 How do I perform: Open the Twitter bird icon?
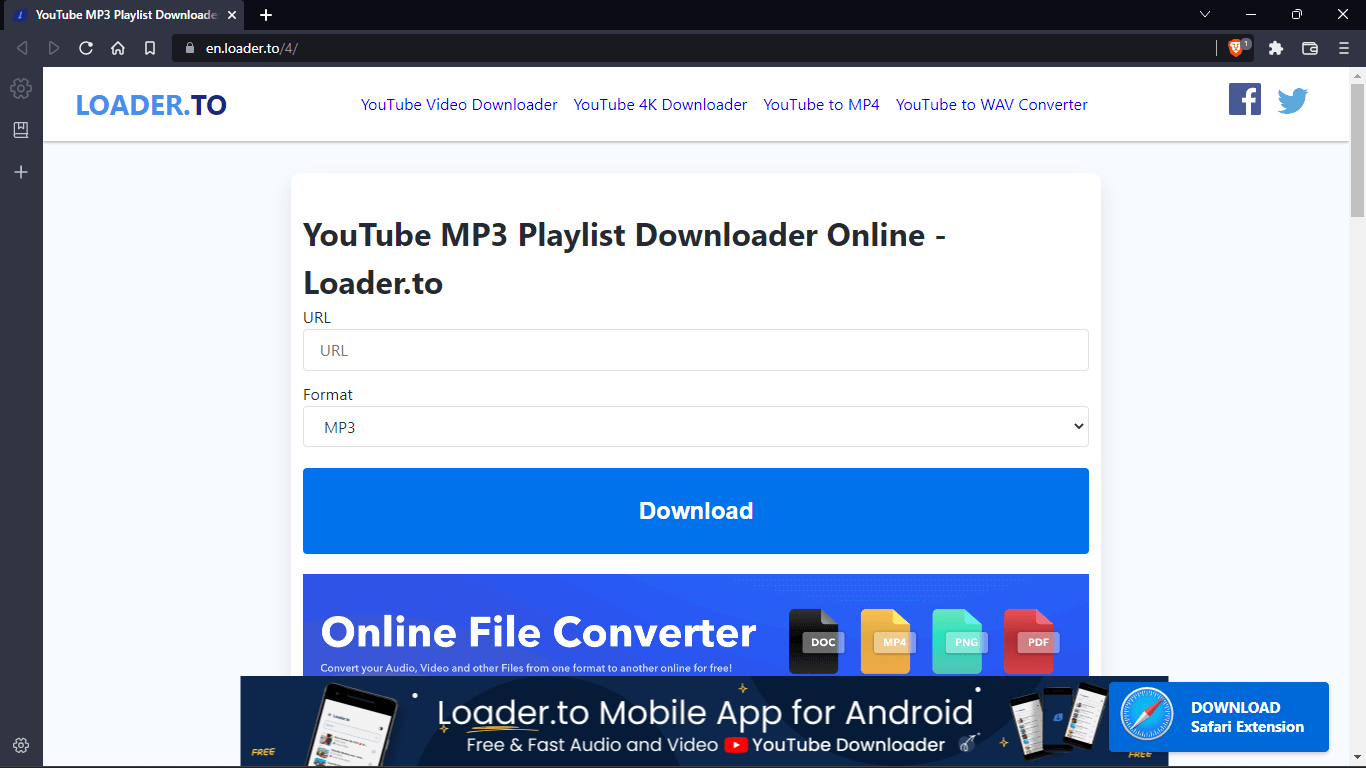click(x=1292, y=99)
